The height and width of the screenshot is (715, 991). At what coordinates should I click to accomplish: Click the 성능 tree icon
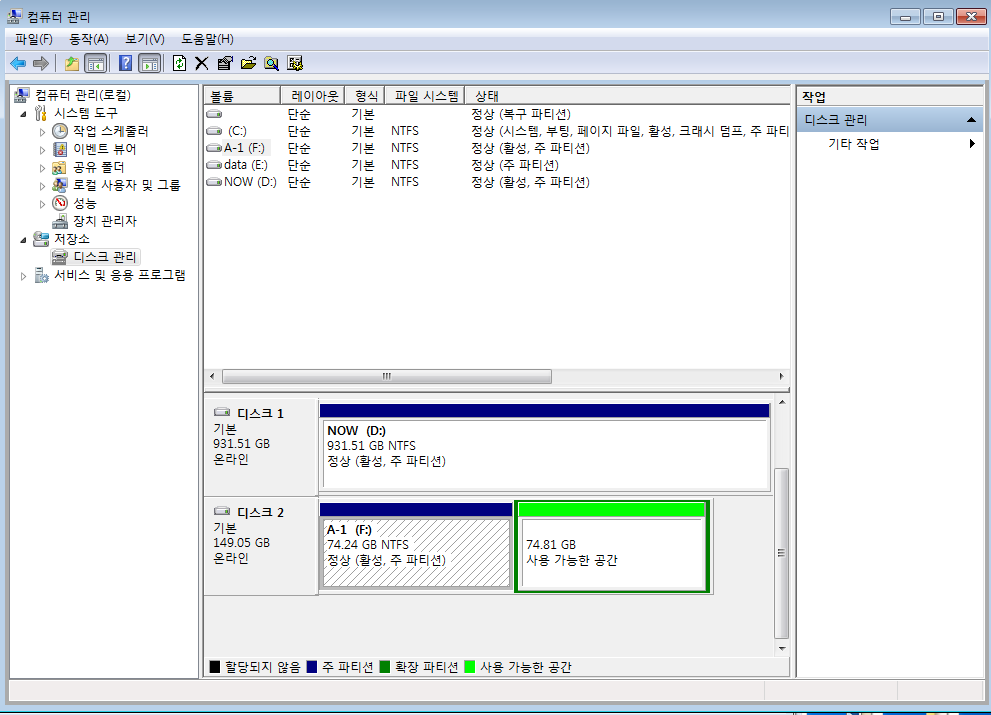click(60, 203)
